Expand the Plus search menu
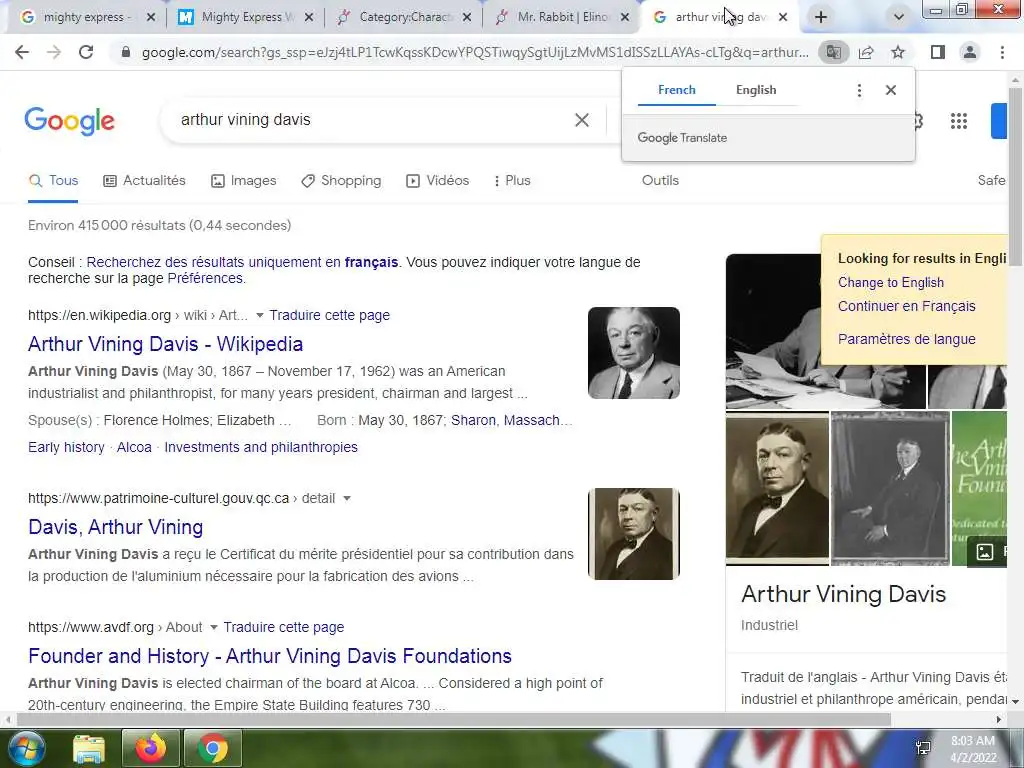This screenshot has width=1024, height=768. (512, 181)
